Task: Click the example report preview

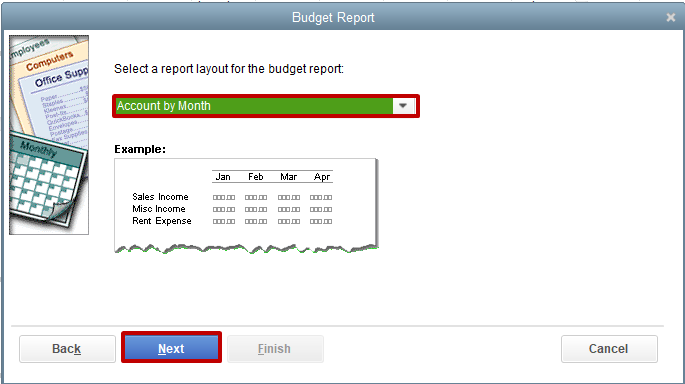Action: point(246,205)
